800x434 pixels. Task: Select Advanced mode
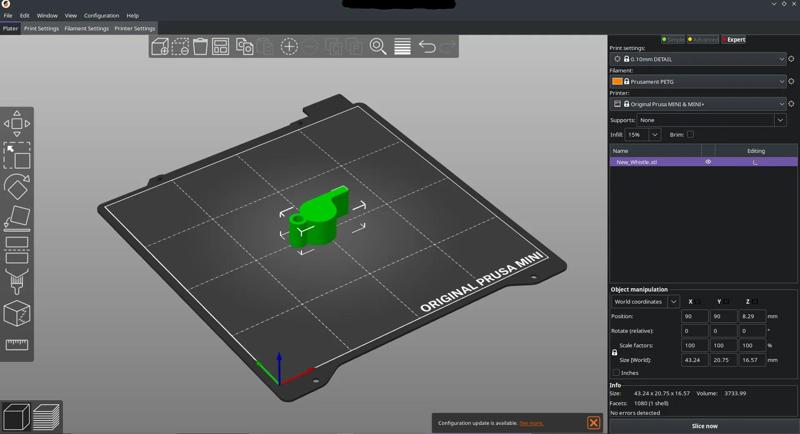(x=703, y=40)
